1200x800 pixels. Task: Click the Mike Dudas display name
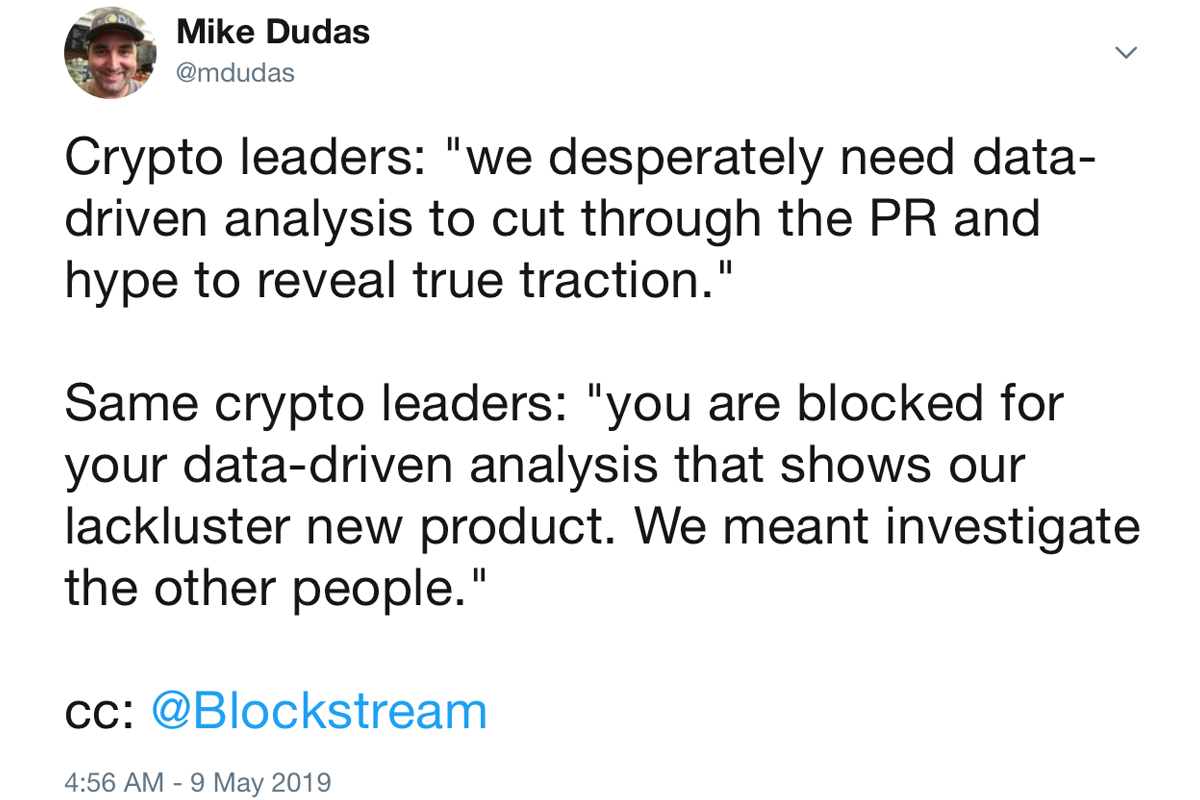(x=272, y=32)
